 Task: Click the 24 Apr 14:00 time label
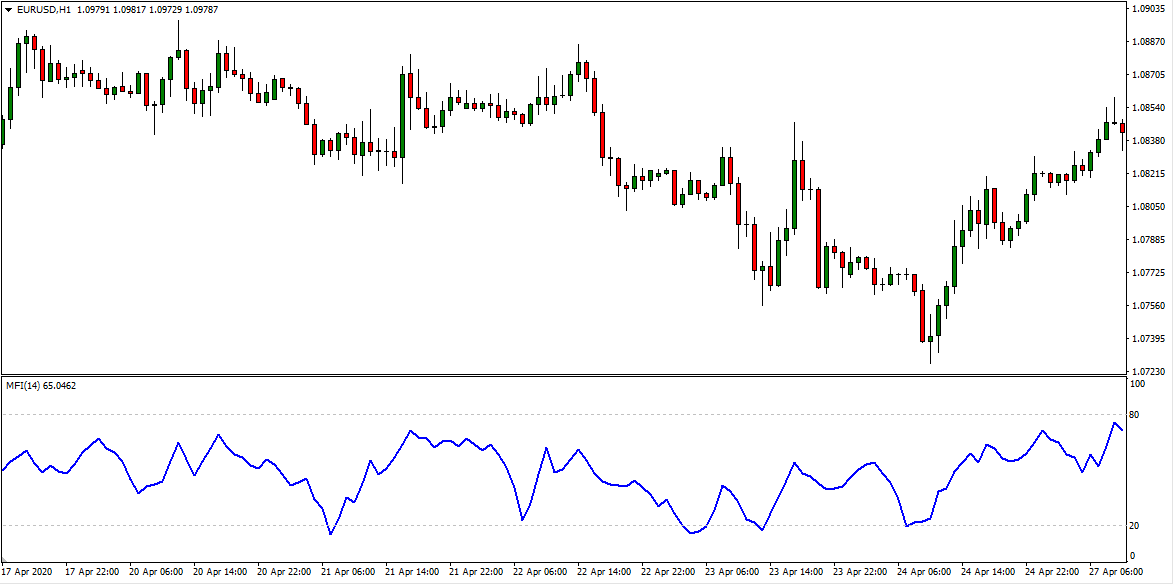click(989, 573)
